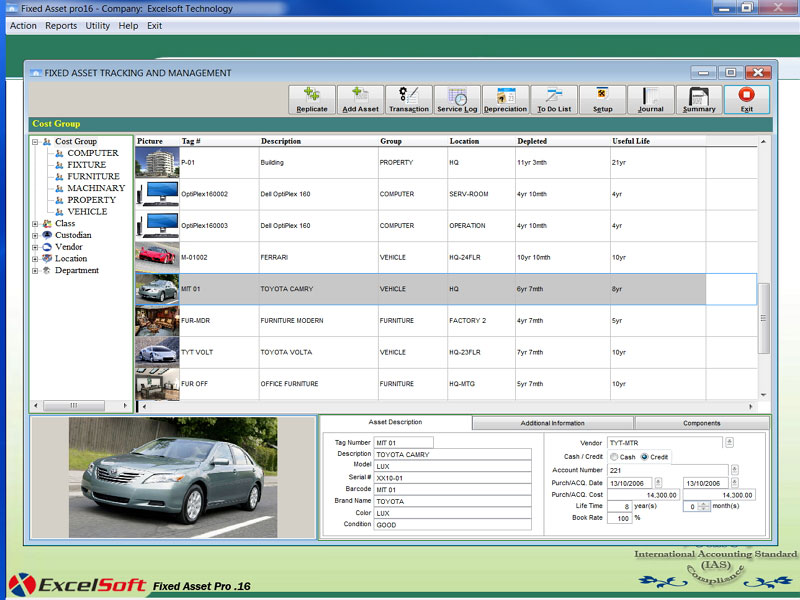Select the OFFICE FURNITURE asset row
The width and height of the screenshot is (800, 600).
coord(446,384)
